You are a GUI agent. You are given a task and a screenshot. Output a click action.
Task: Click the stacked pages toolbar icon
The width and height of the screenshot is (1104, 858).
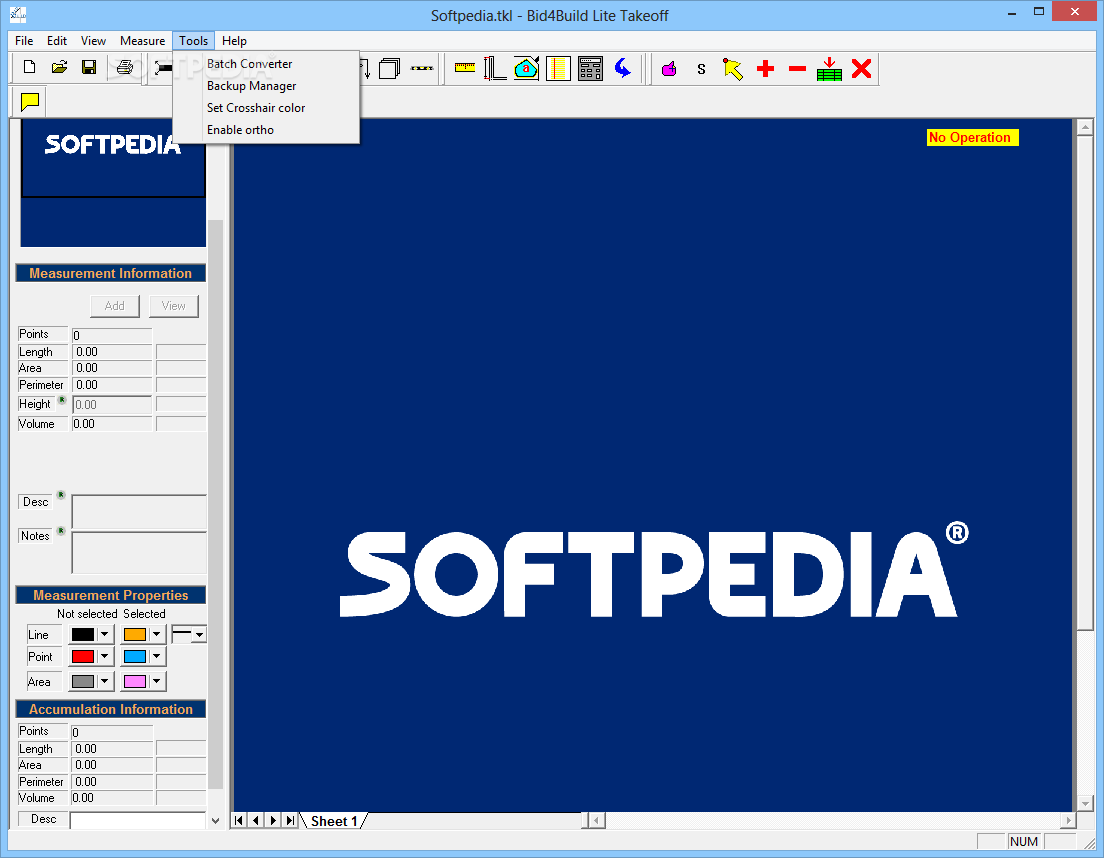click(x=389, y=68)
